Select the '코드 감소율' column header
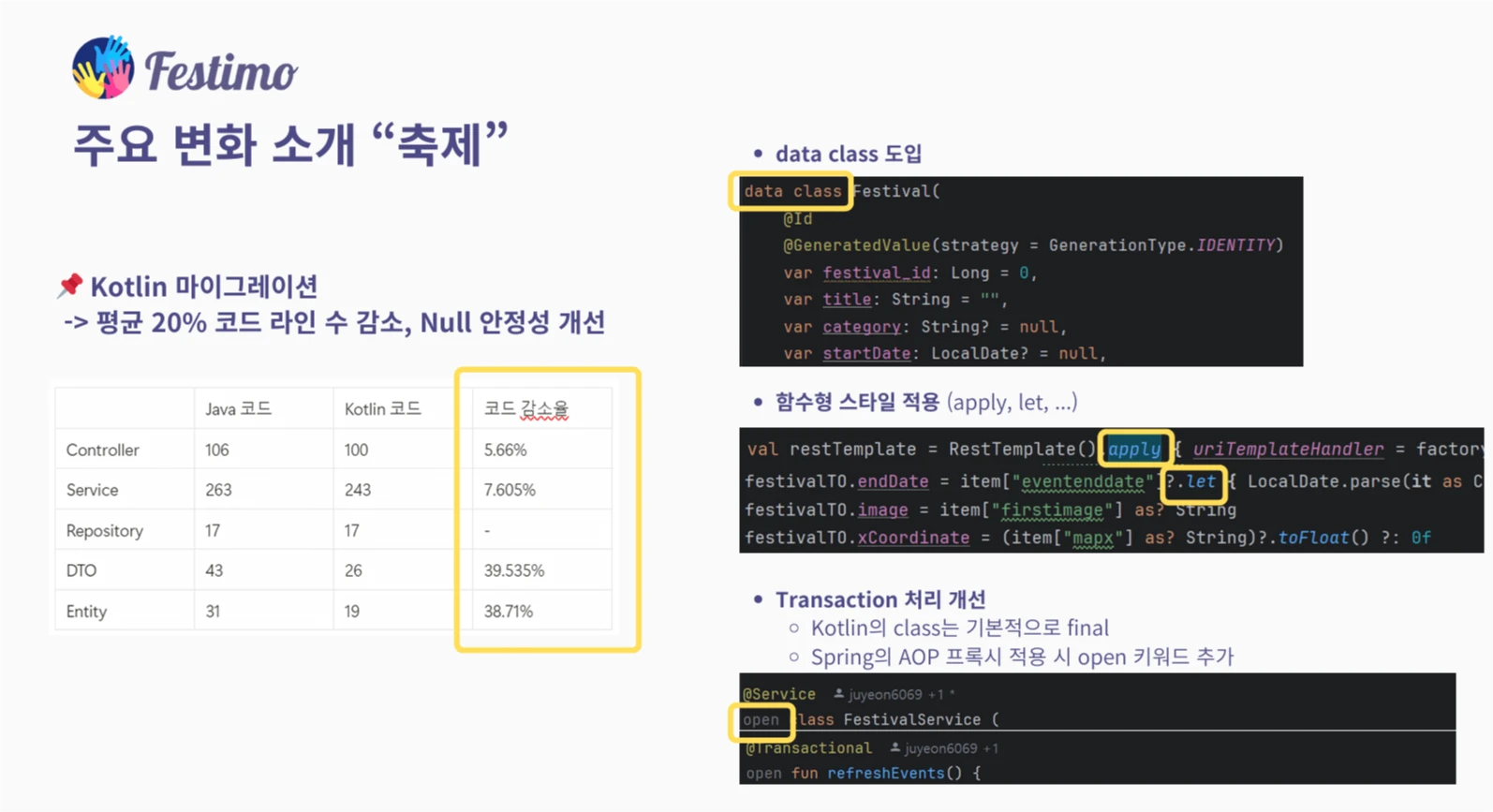Viewport: 1493px width, 812px height. coord(525,409)
